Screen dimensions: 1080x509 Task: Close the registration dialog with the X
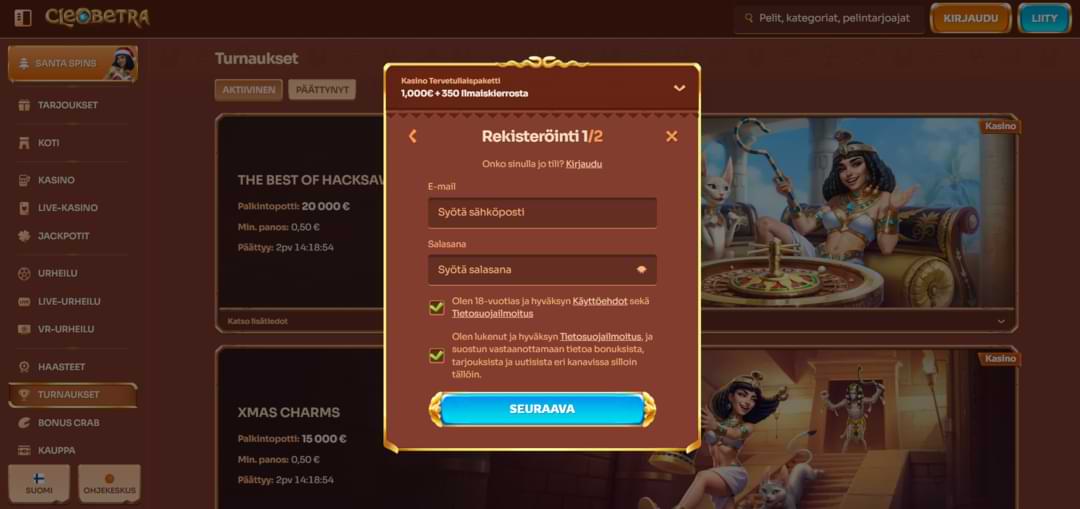point(672,136)
